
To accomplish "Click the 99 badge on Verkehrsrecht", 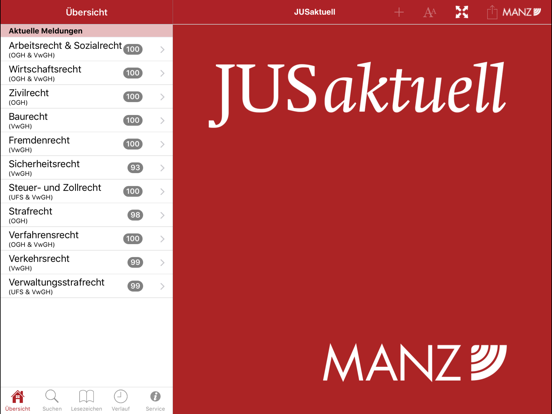I will (x=135, y=262).
